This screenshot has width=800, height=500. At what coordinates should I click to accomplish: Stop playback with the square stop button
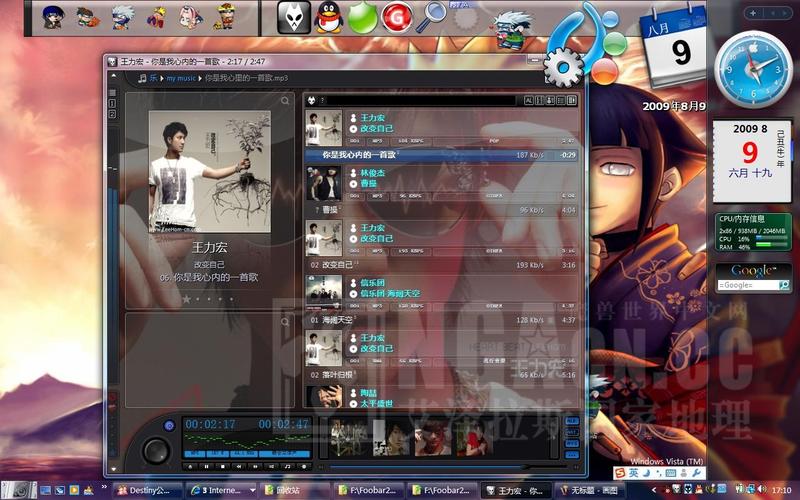point(222,466)
